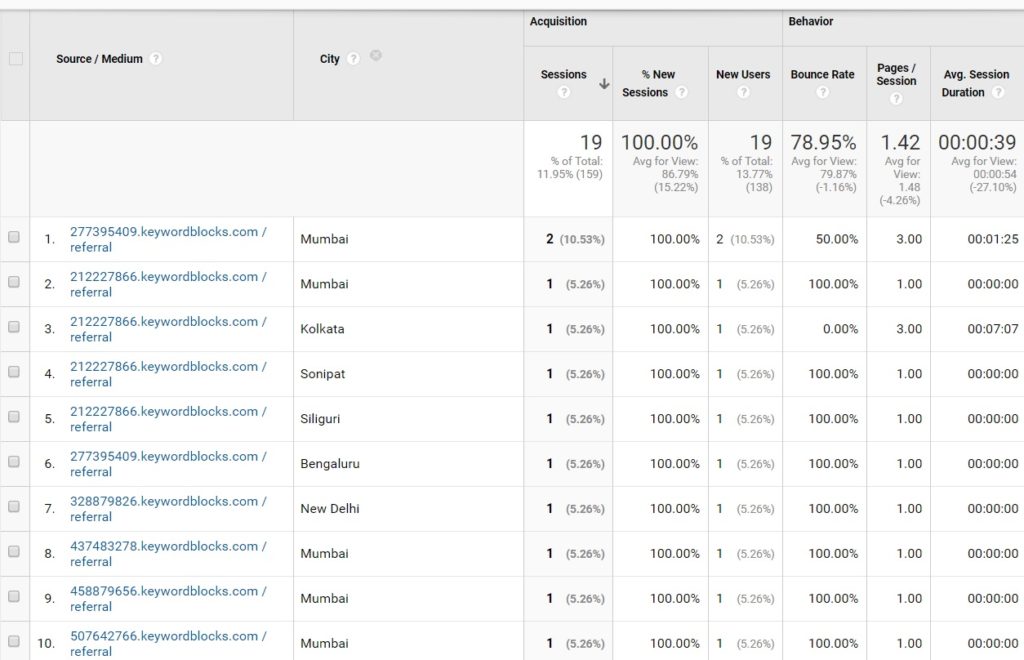Check the box for row 1

14,237
